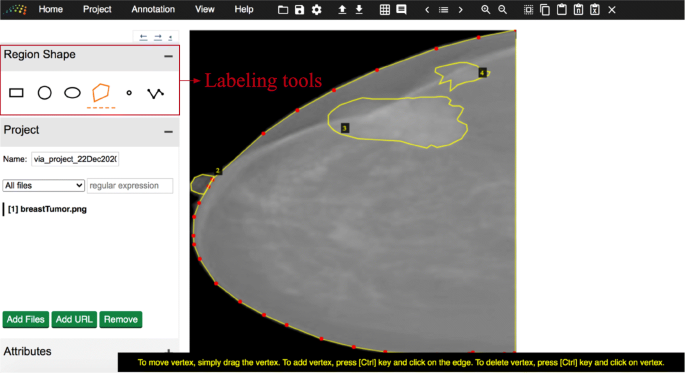
Task: Select the ellipse region shape
Action: tap(72, 93)
